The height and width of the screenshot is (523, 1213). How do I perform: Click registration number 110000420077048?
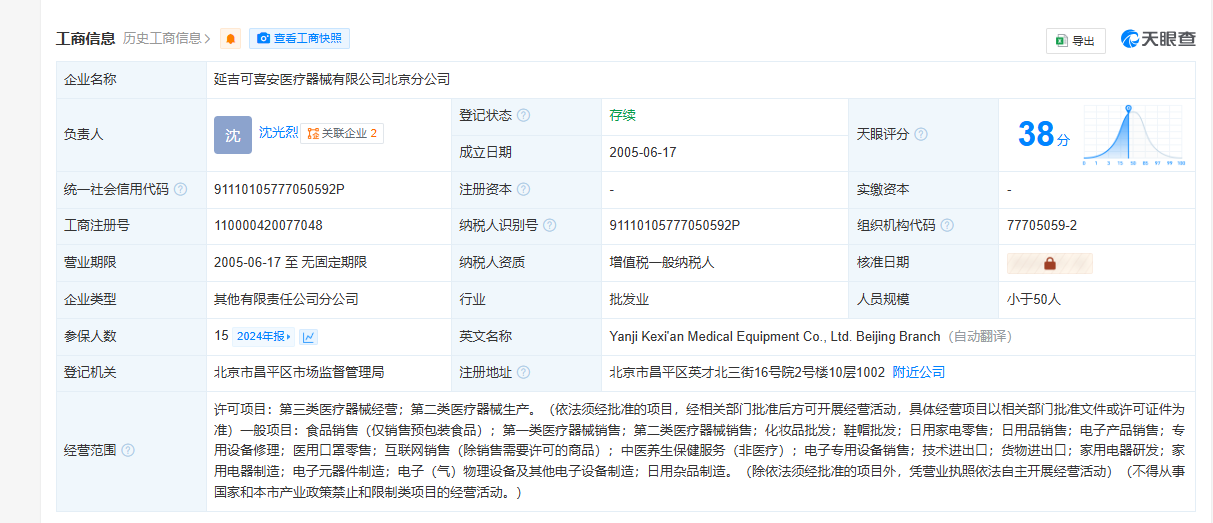coord(268,226)
